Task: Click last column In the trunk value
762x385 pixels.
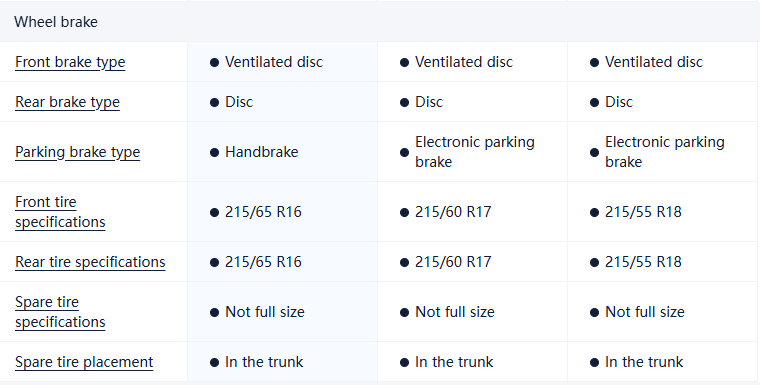Action: pyautogui.click(x=644, y=362)
